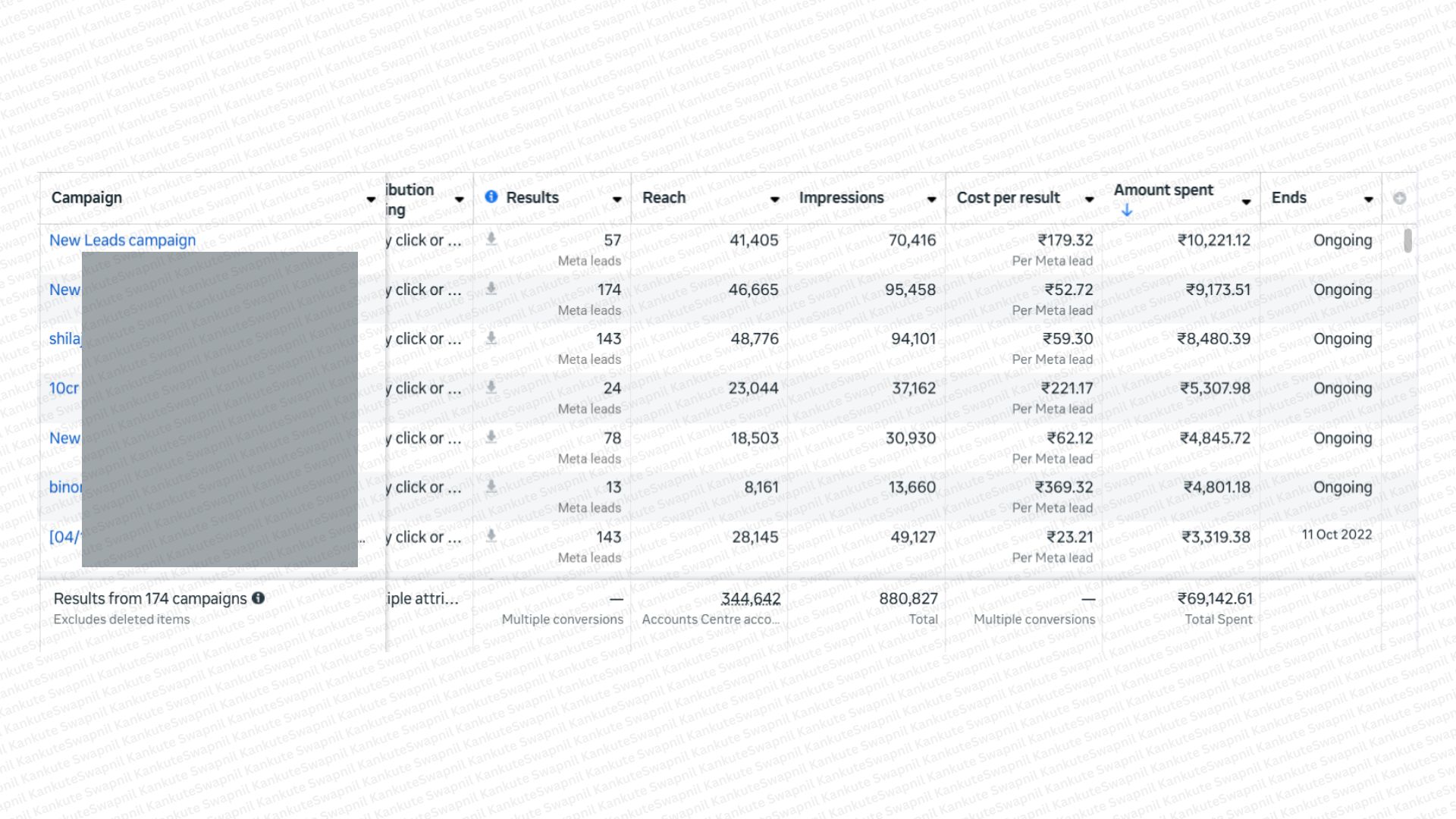The height and width of the screenshot is (819, 1456).
Task: Open the Reach column dropdown arrow
Action: click(774, 199)
